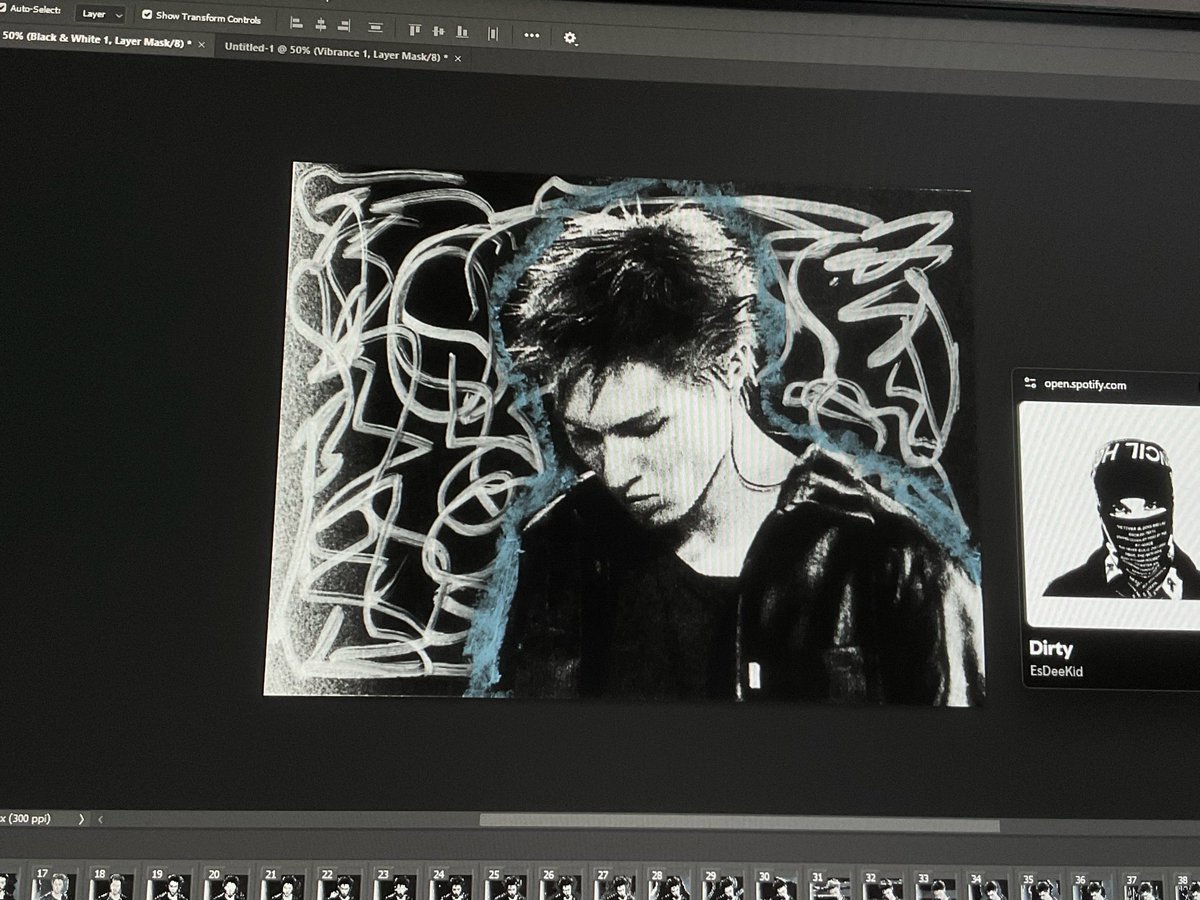Screen dimensions: 1200x900
Task: Select timeline frame 19
Action: [x=169, y=884]
